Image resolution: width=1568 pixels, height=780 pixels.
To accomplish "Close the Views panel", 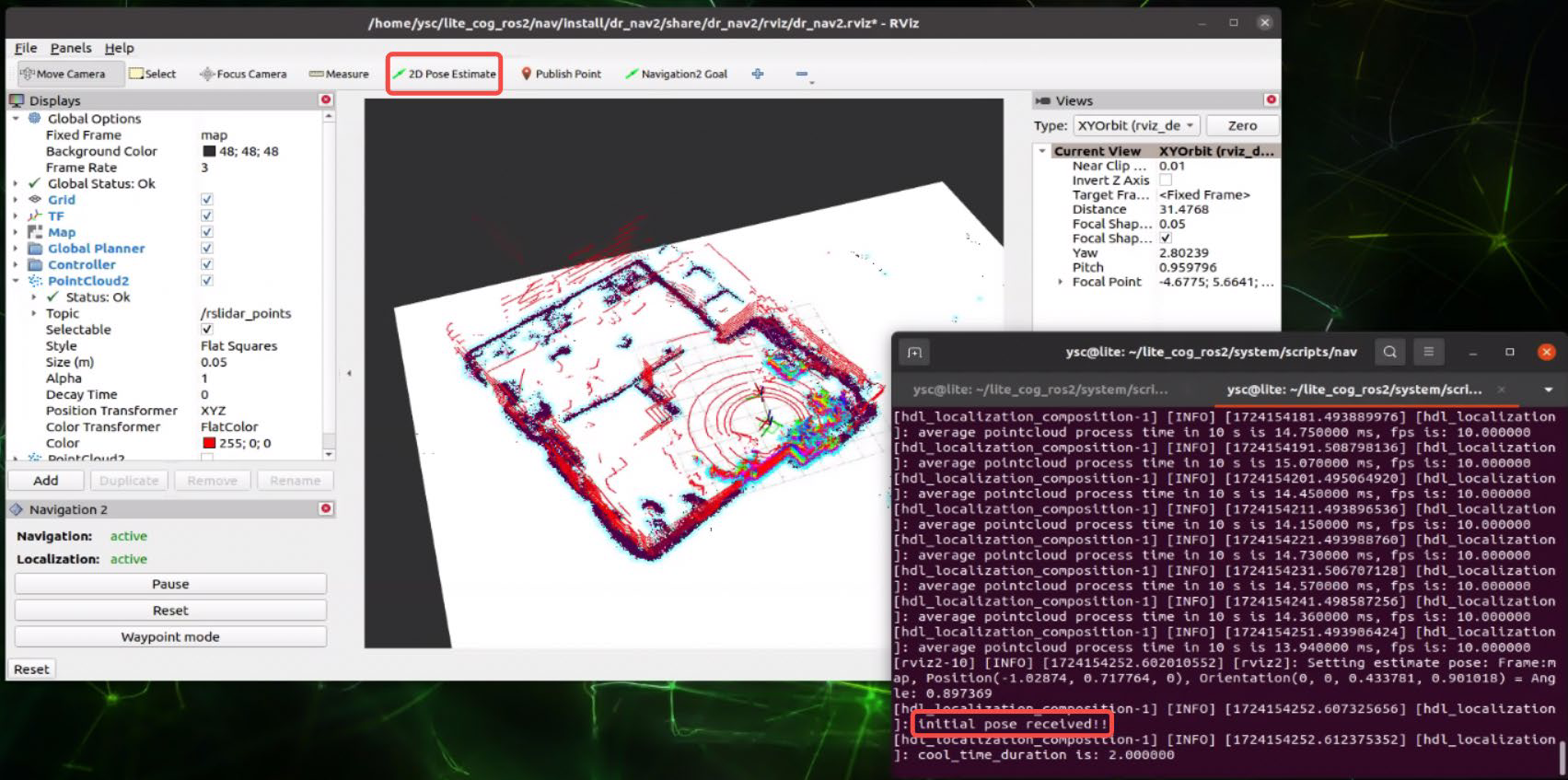I will pyautogui.click(x=1271, y=99).
